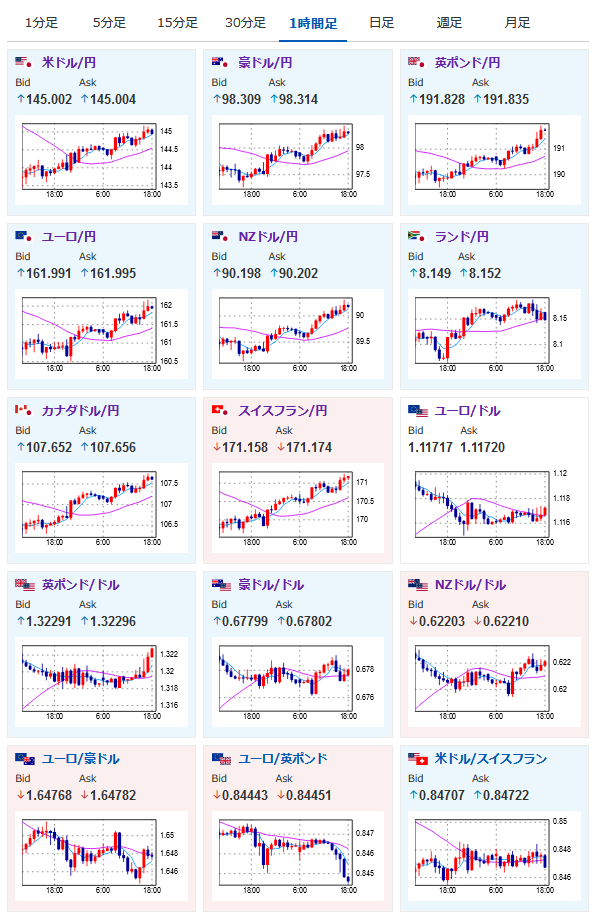
Task: Click the EU-Japan flag icon beside ユーロ/円
Action: coord(23,236)
